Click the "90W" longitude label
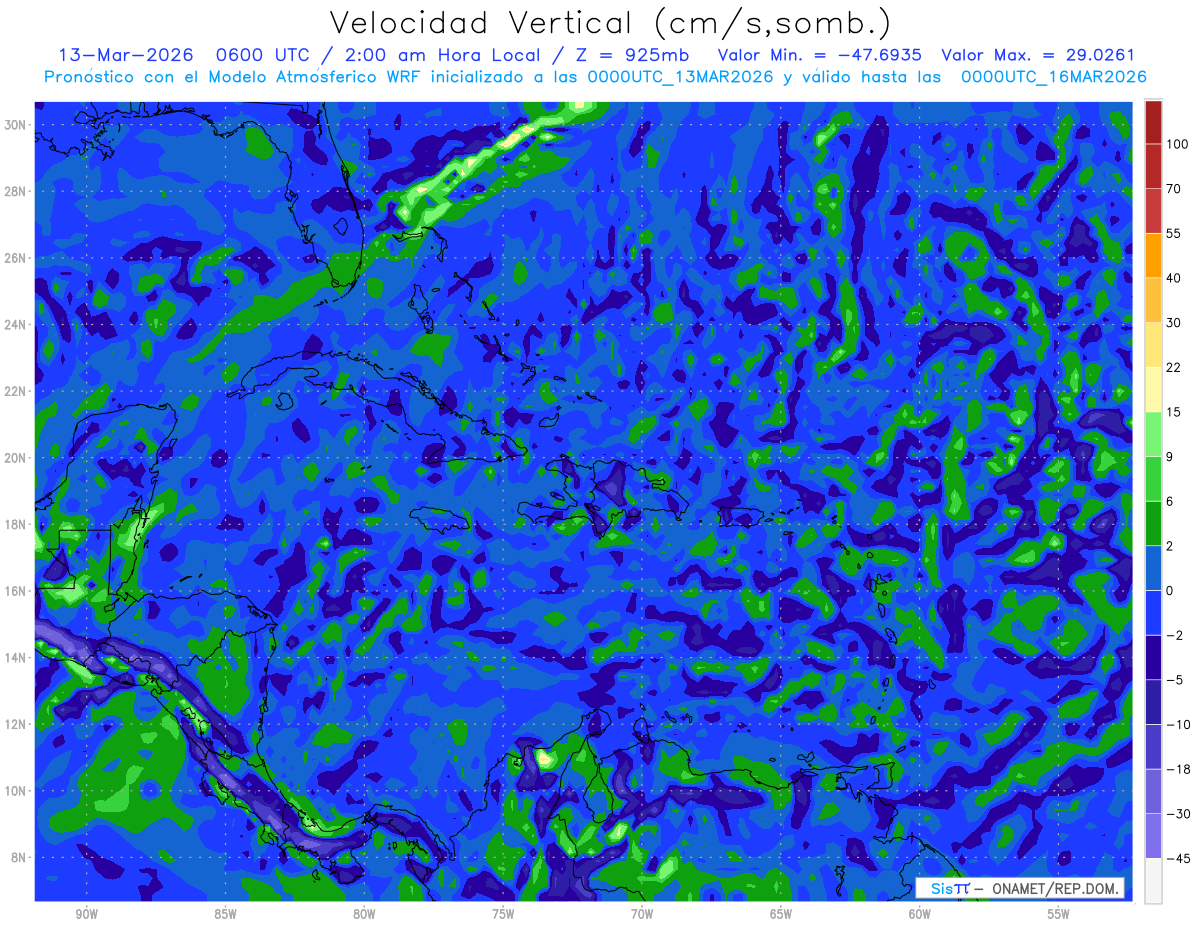 pyautogui.click(x=86, y=914)
